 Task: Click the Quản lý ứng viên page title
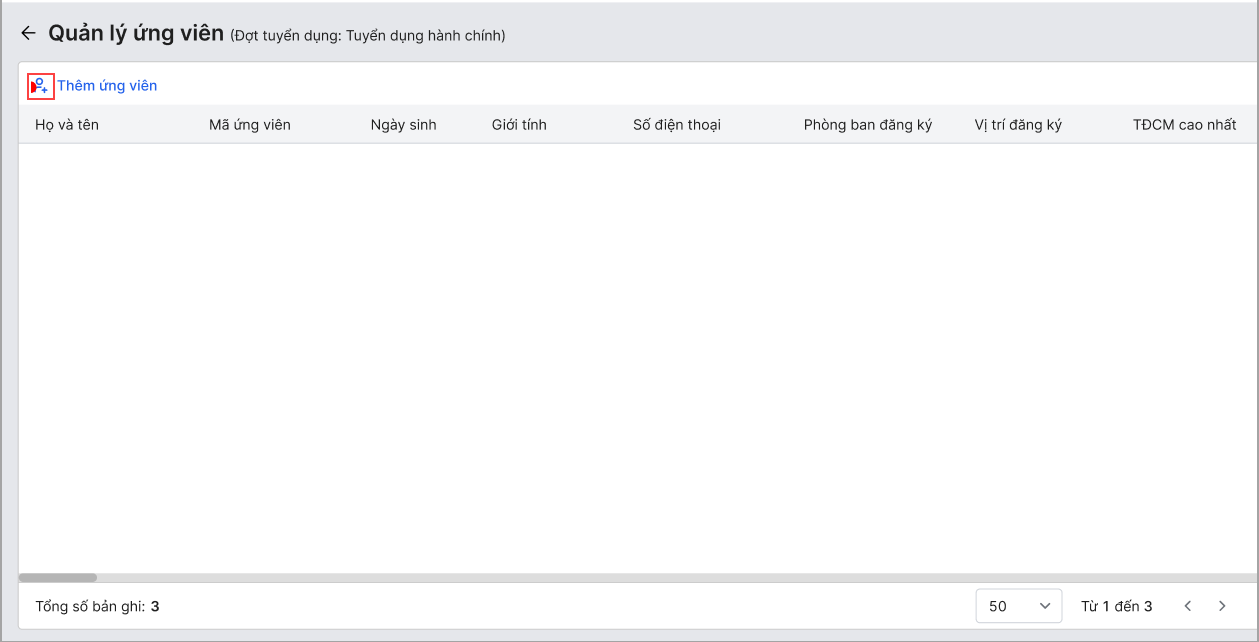tap(136, 34)
